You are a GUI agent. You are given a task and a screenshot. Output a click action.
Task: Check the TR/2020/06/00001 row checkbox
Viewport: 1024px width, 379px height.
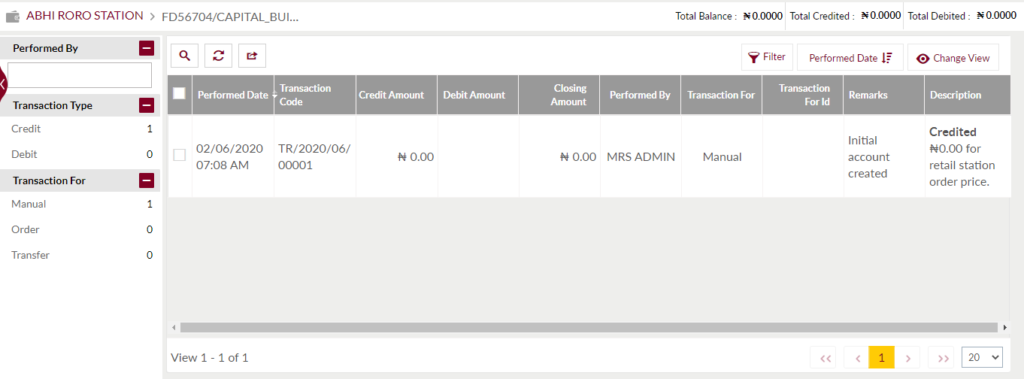pos(179,155)
